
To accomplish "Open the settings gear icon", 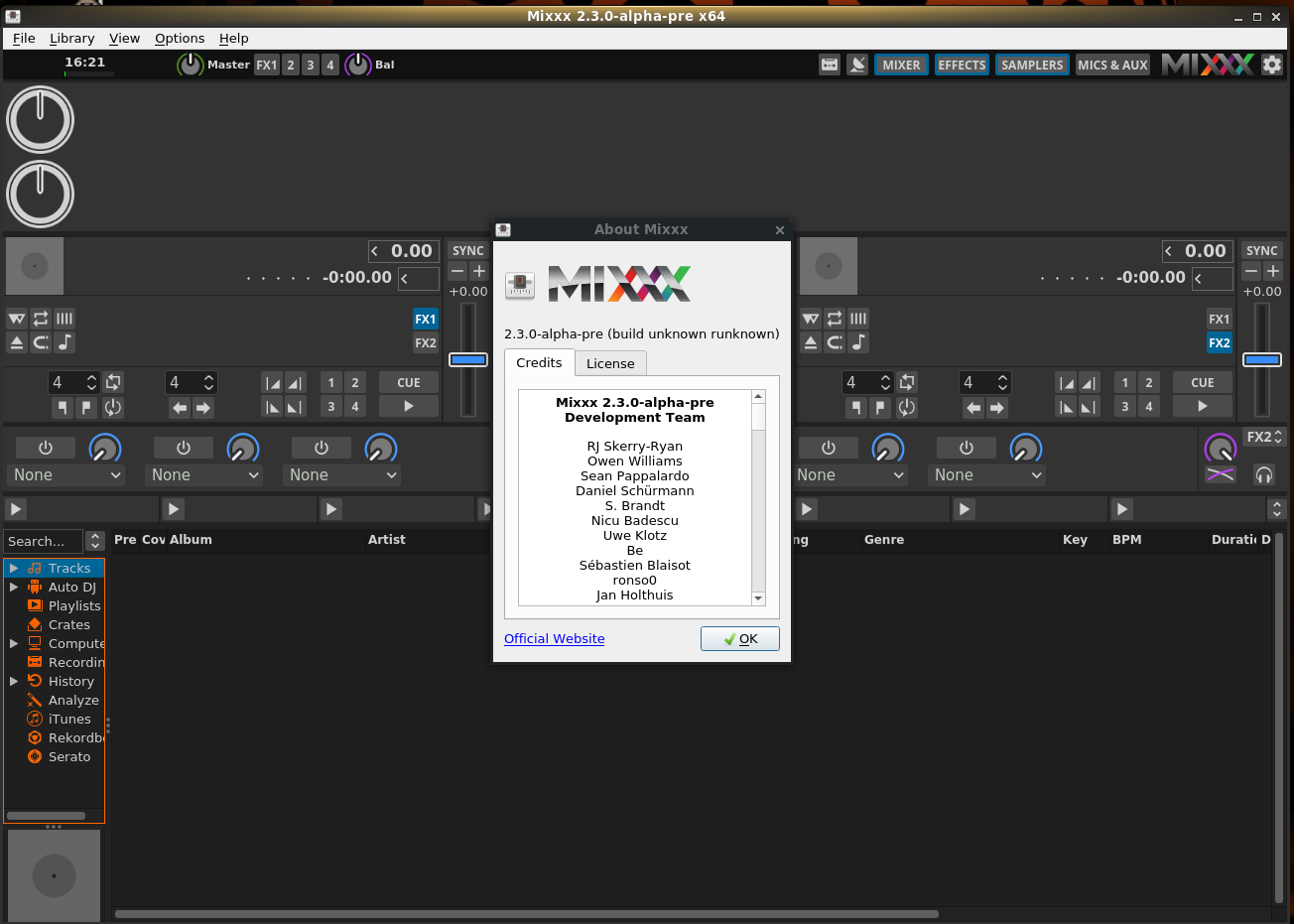I will (x=1271, y=66).
